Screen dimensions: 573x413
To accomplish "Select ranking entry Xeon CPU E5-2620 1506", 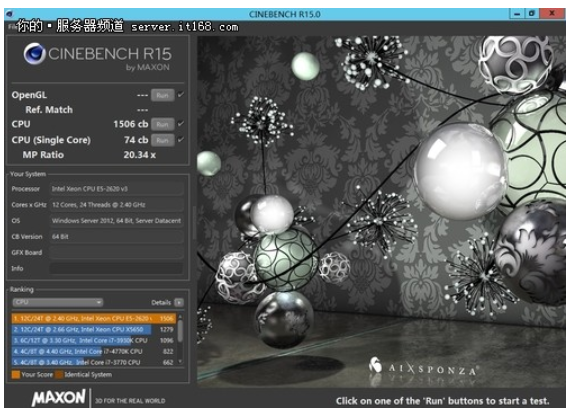I will (94, 318).
